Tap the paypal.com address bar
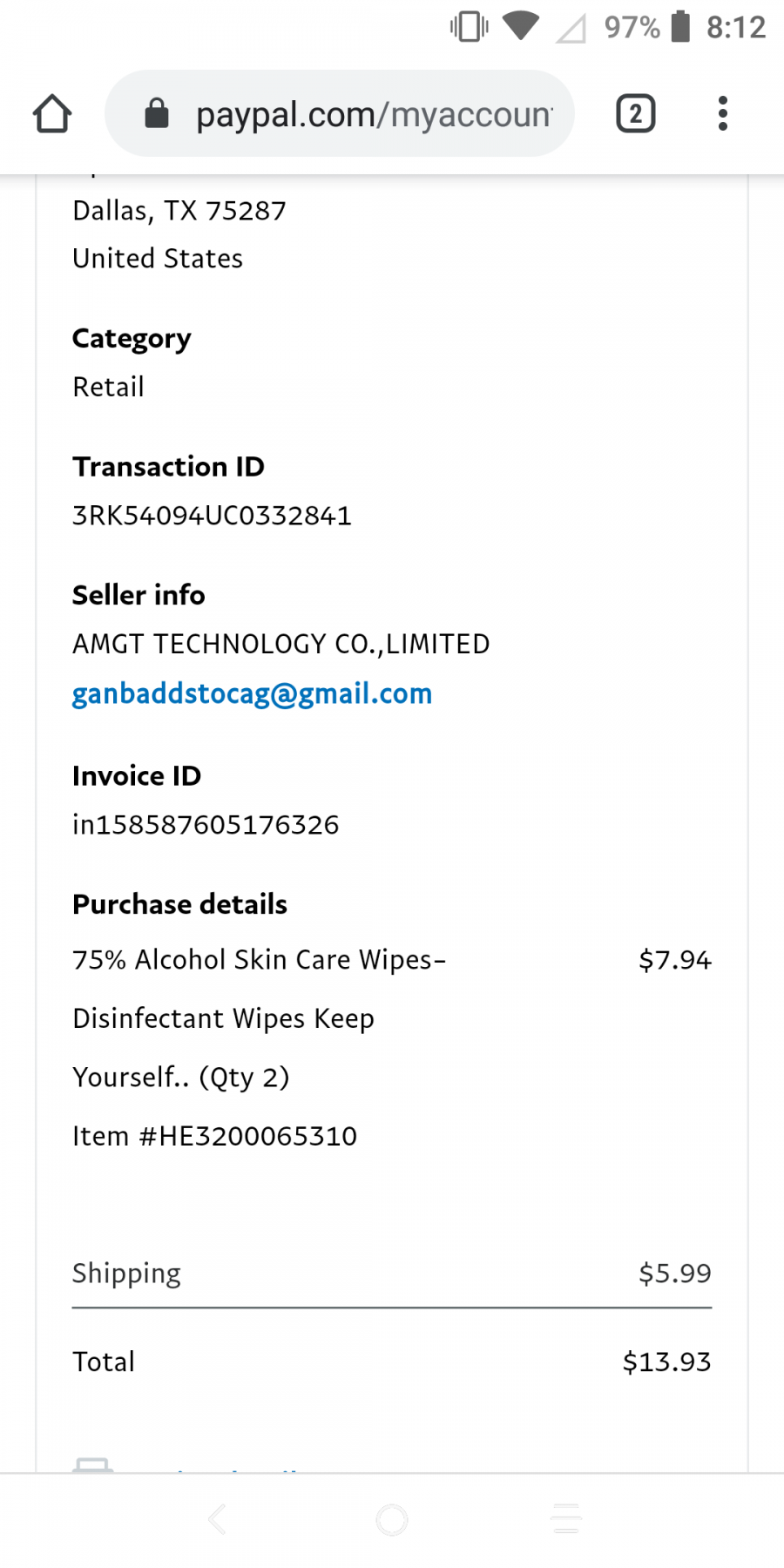 (375, 114)
